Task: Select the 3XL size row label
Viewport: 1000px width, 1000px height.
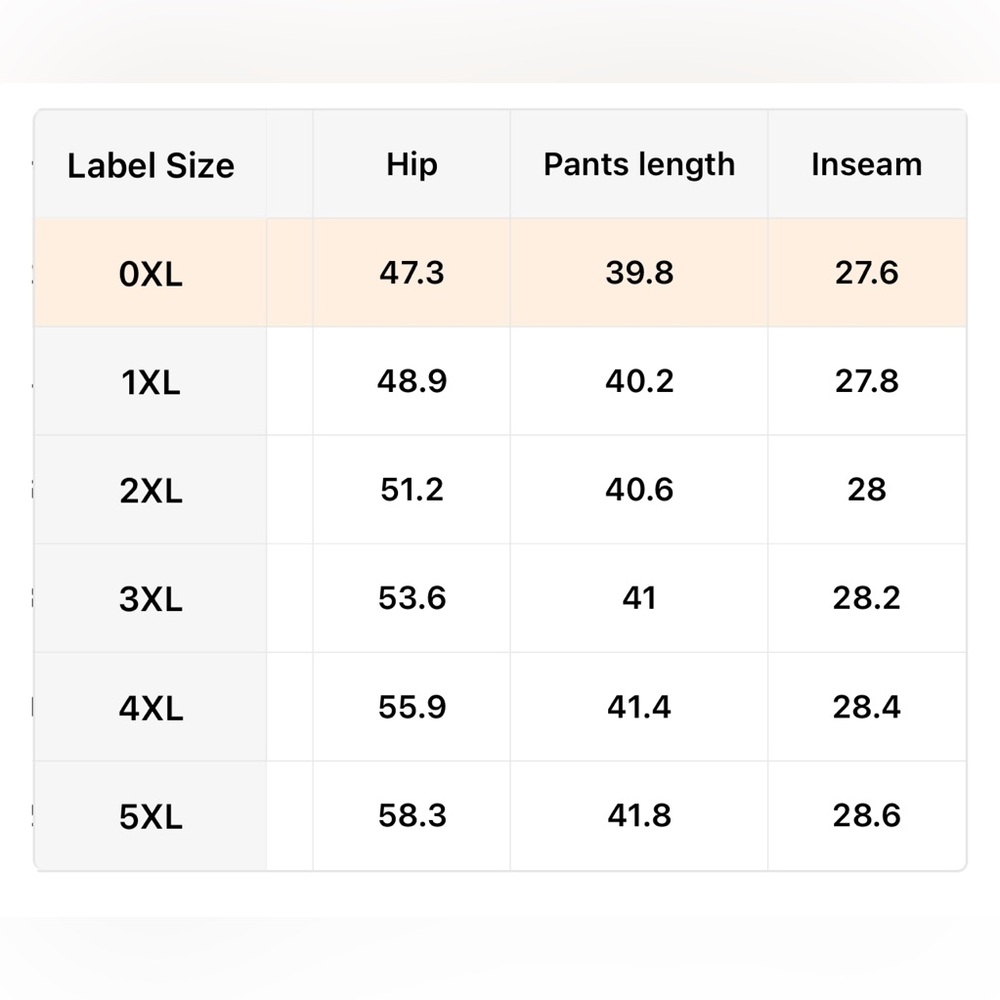Action: coord(151,599)
